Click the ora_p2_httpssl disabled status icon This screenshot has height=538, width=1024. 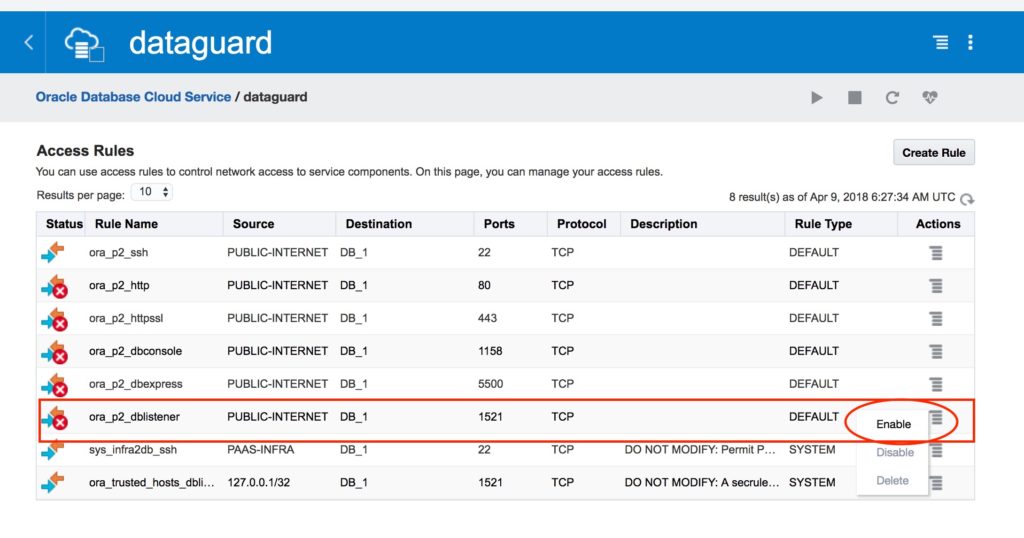tap(54, 319)
